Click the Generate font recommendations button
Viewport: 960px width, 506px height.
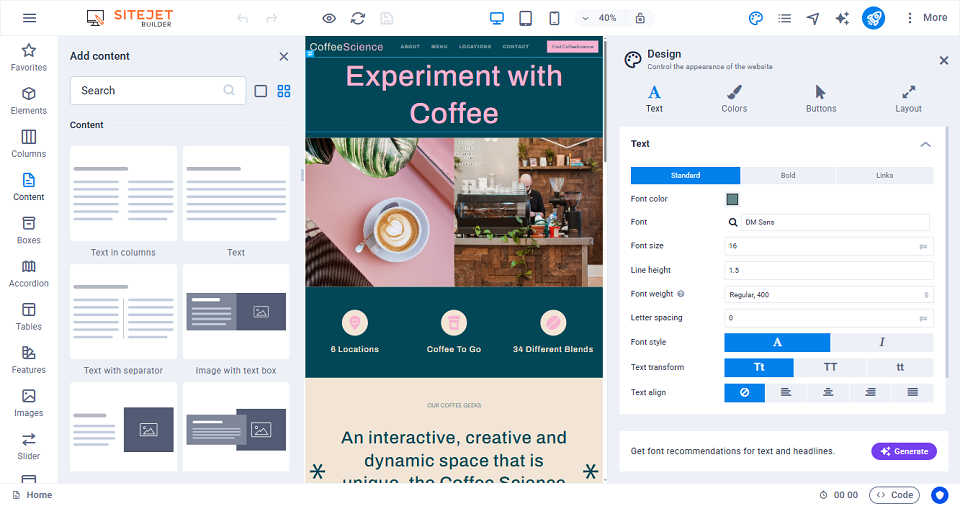[903, 451]
